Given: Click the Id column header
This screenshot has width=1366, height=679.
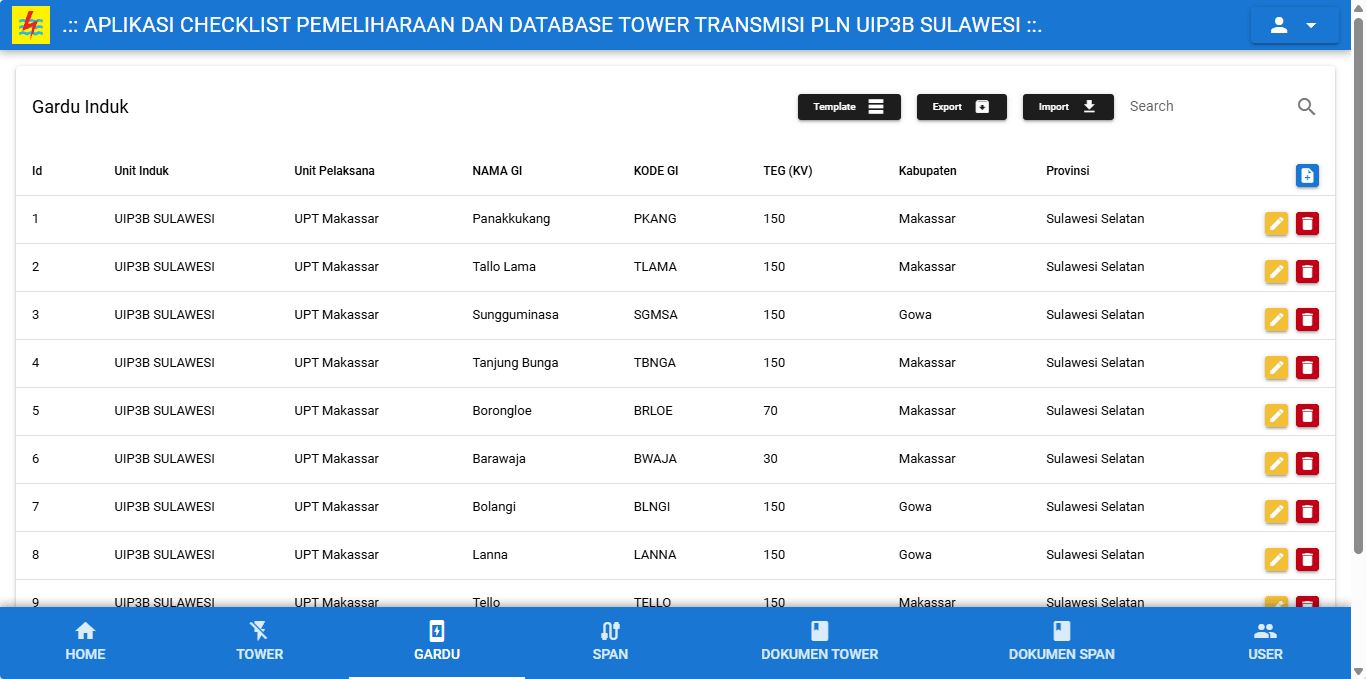Looking at the screenshot, I should pos(37,171).
